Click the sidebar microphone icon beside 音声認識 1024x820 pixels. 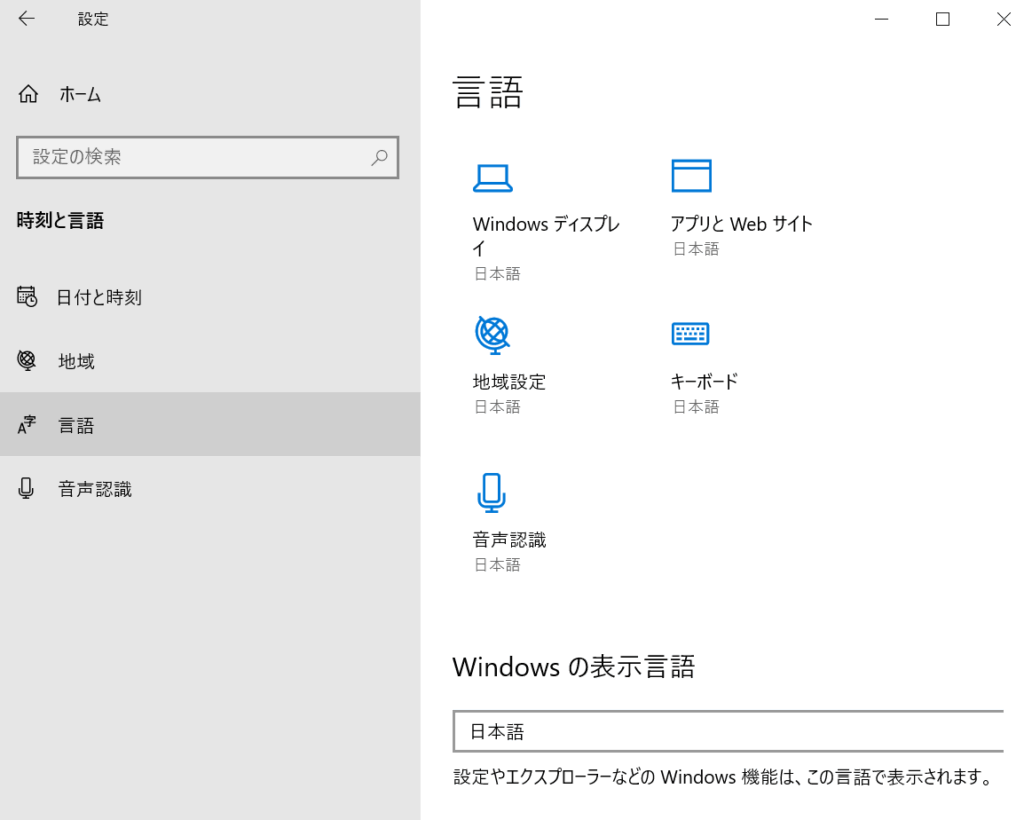[27, 489]
